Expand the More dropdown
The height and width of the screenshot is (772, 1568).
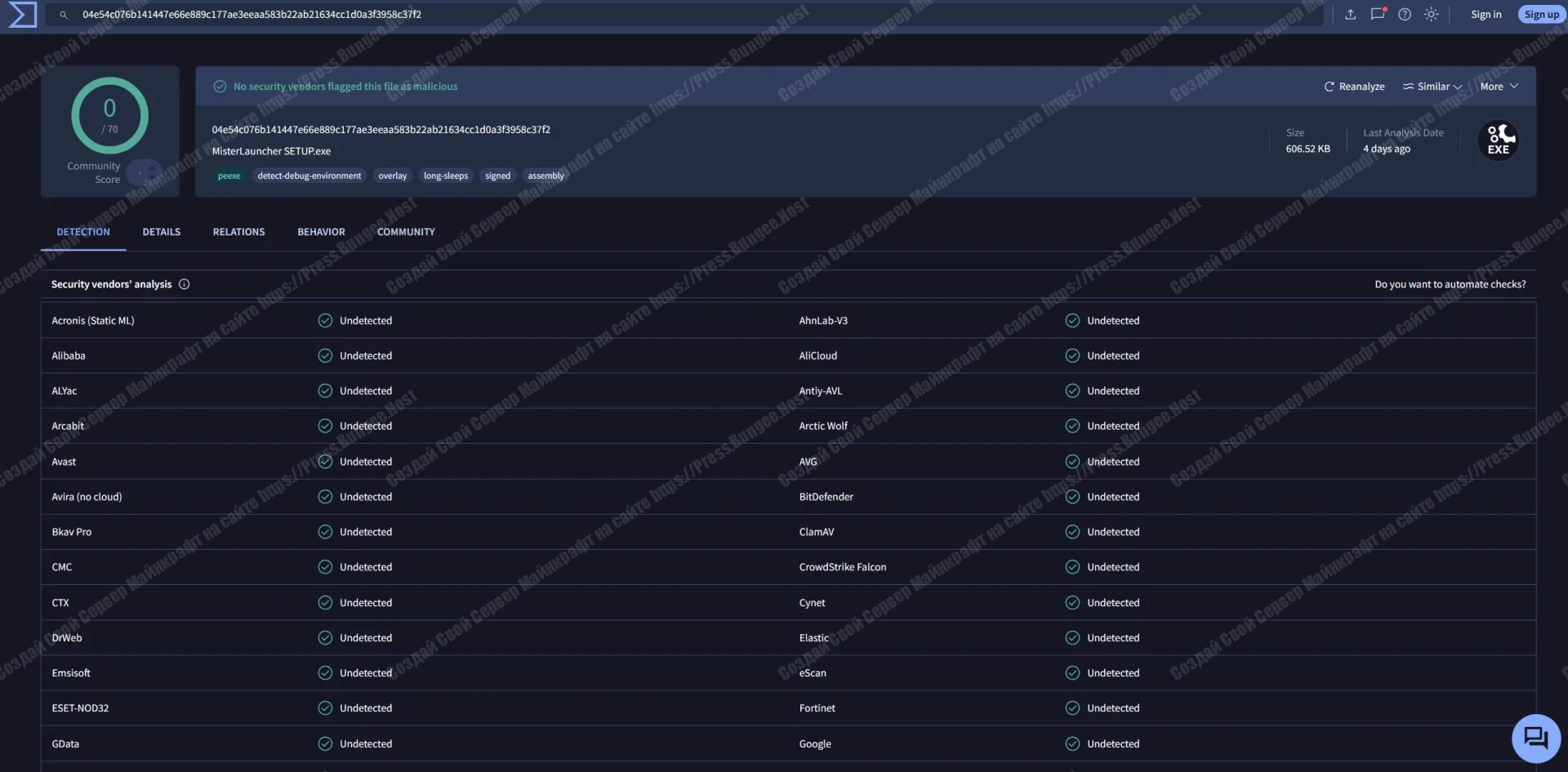pyautogui.click(x=1499, y=87)
